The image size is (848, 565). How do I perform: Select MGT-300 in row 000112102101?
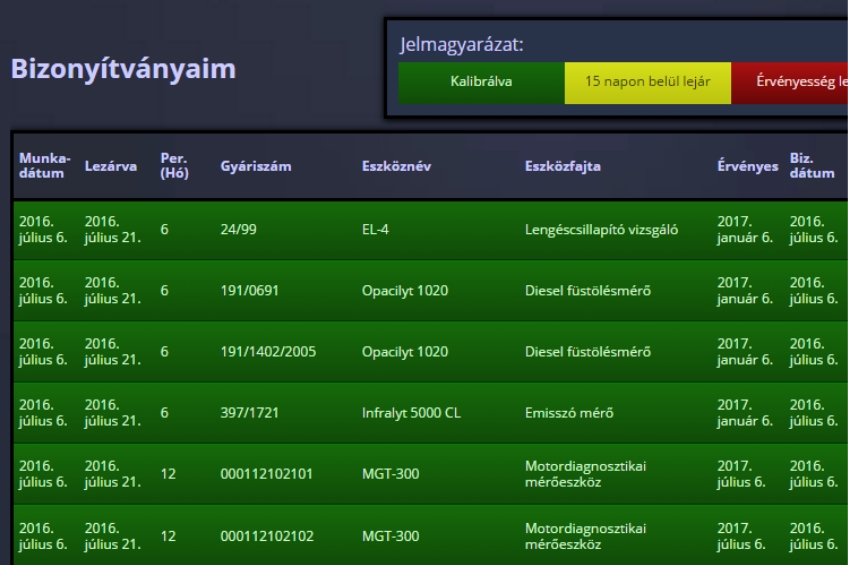tap(390, 474)
